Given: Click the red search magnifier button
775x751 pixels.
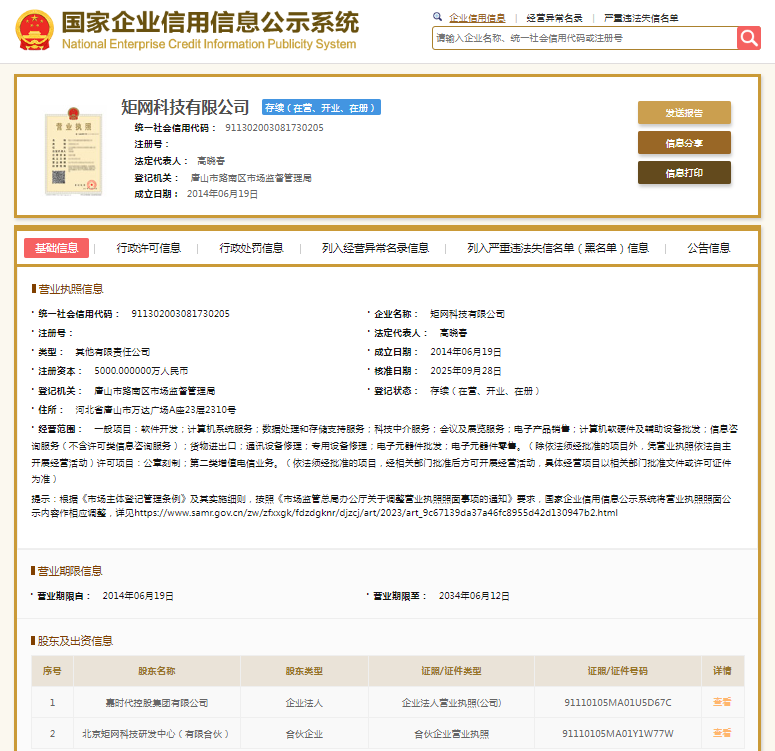Looking at the screenshot, I should (x=749, y=38).
